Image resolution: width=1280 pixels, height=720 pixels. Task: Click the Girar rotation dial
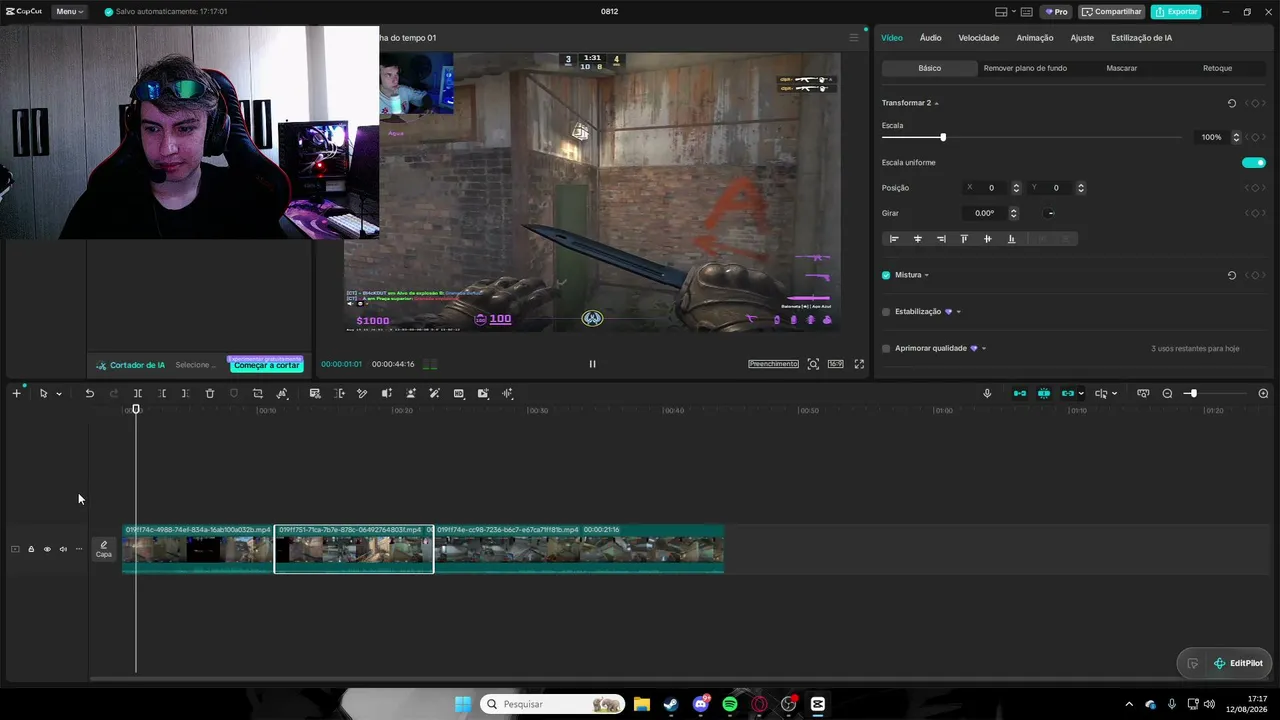coord(1050,213)
